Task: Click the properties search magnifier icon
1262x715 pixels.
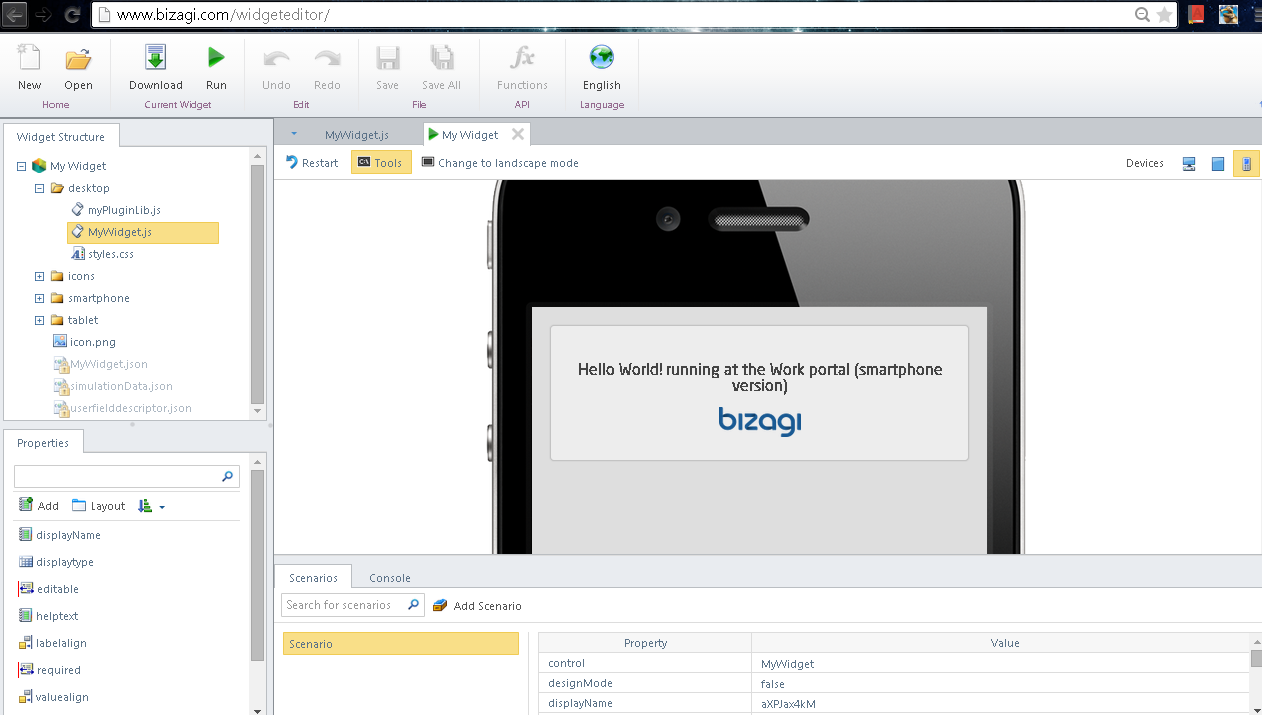Action: pos(228,477)
